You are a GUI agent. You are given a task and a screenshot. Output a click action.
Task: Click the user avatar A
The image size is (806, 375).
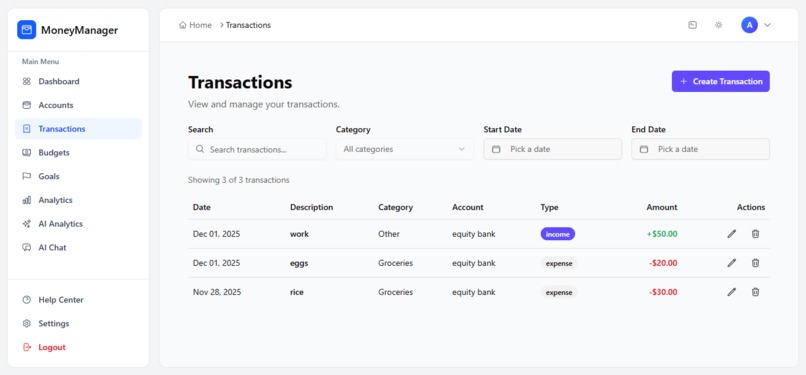coord(749,25)
